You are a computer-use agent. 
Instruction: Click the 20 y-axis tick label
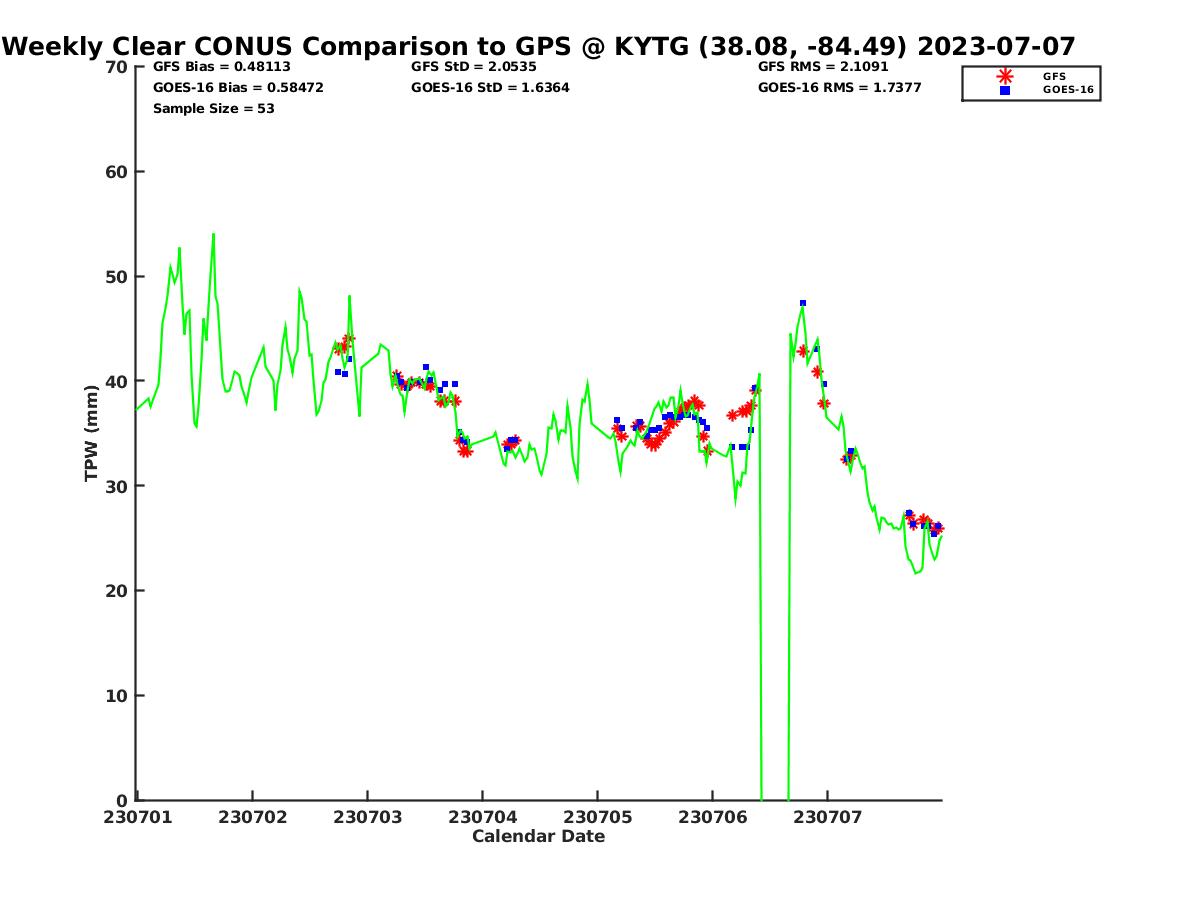pos(117,591)
